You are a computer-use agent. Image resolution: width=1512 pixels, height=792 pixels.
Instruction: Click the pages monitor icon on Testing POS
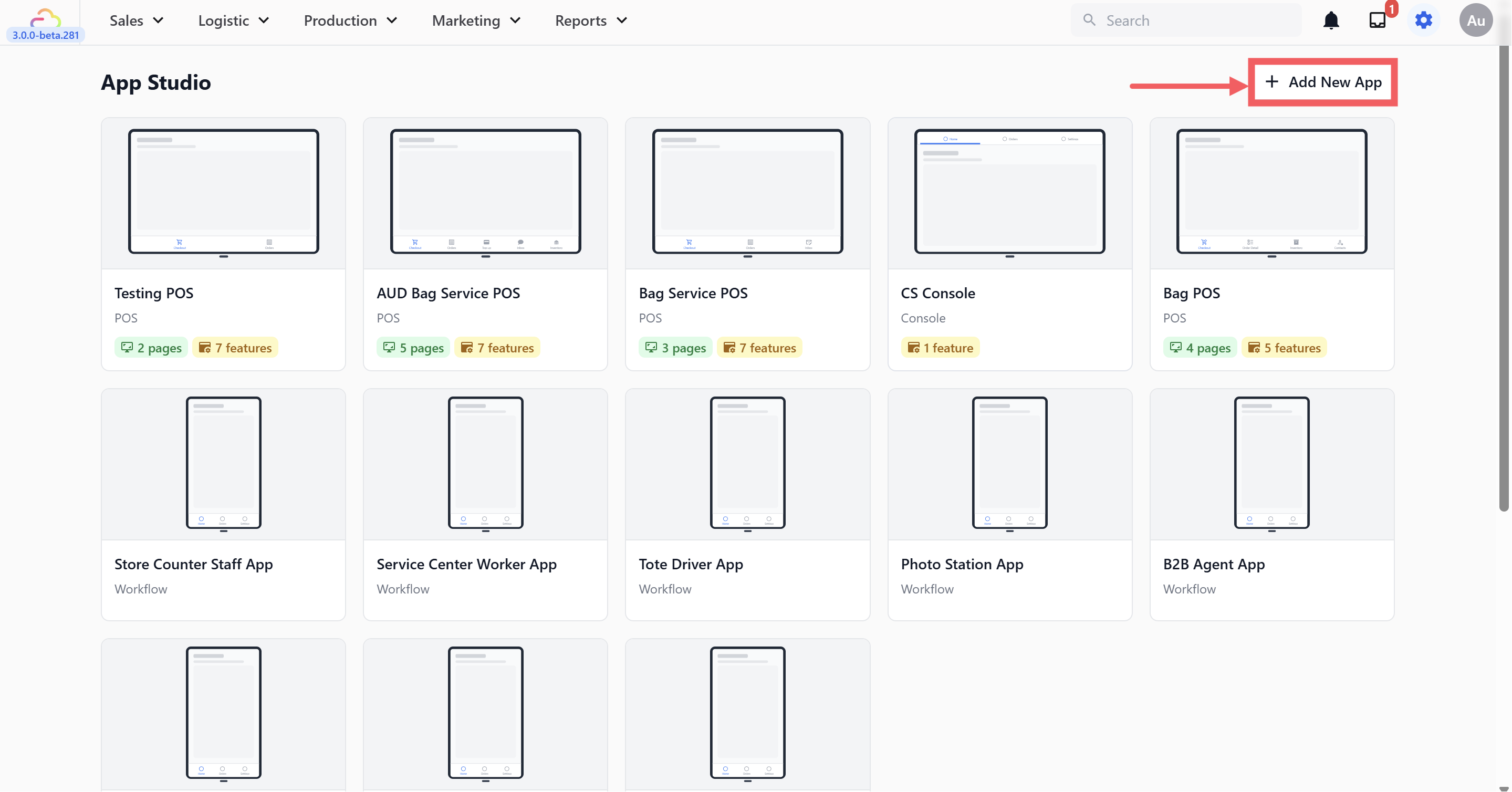point(127,348)
